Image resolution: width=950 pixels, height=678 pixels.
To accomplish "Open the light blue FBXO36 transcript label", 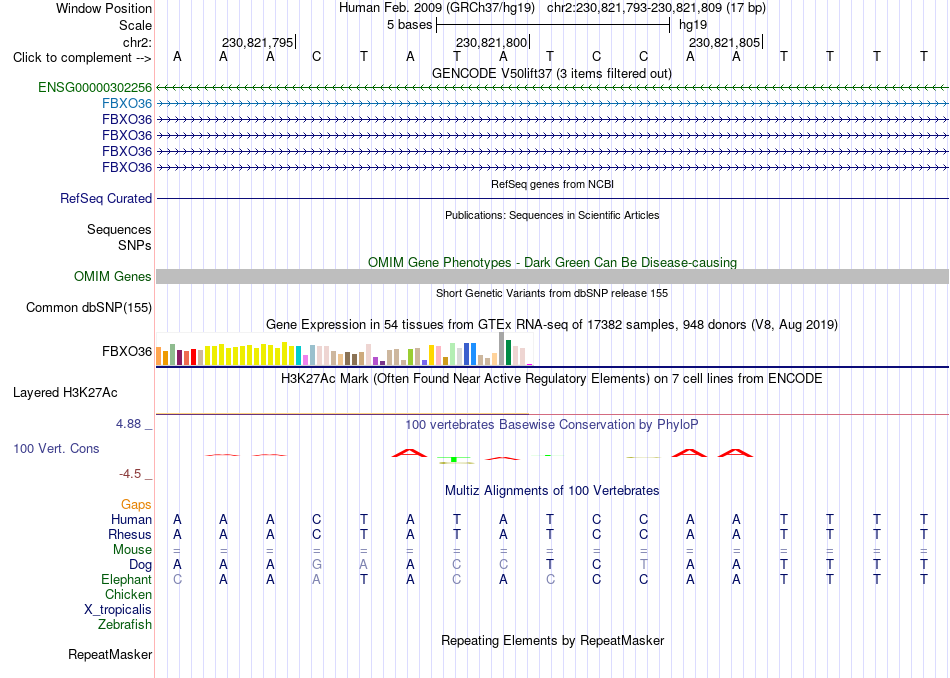I will click(x=127, y=104).
